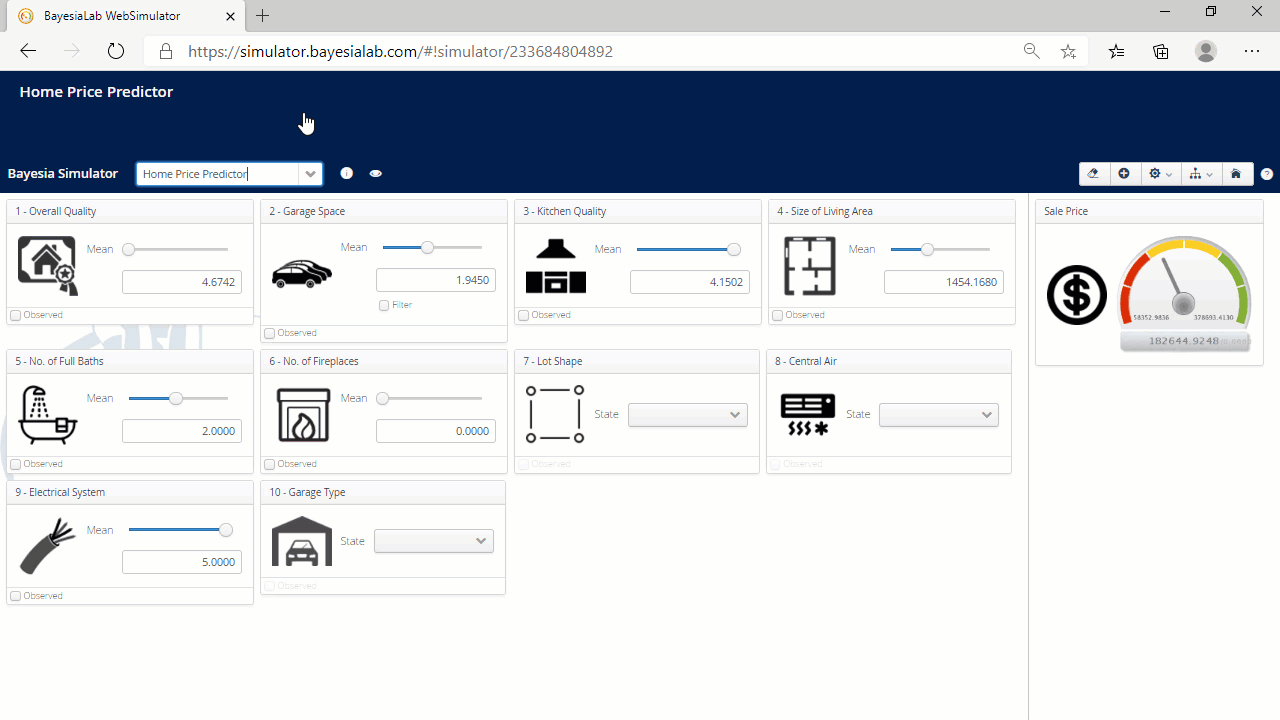This screenshot has height=720, width=1280.
Task: Click the Garage Space cars icon
Action: coord(302,273)
